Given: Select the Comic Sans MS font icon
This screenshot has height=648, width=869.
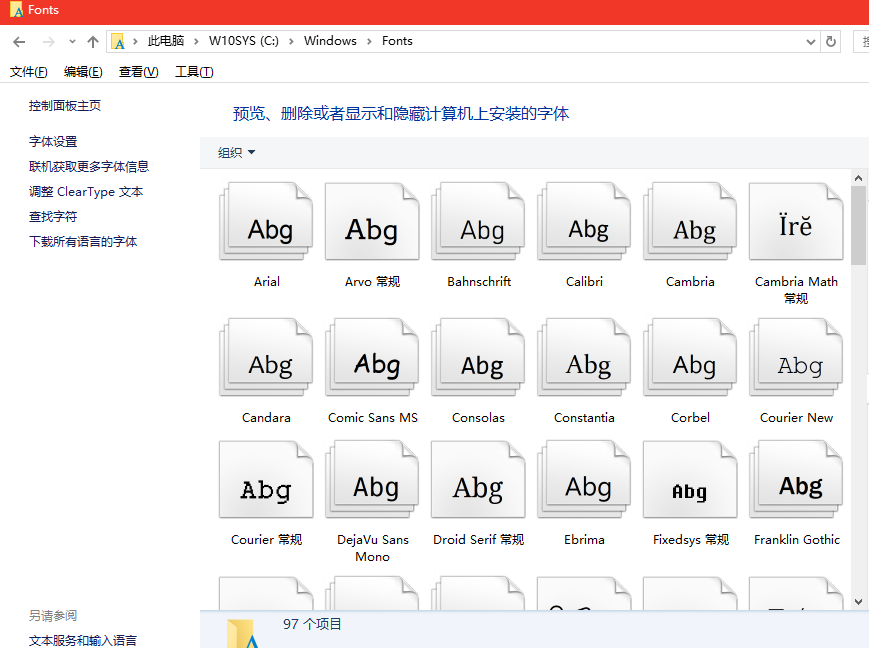Looking at the screenshot, I should click(x=372, y=357).
